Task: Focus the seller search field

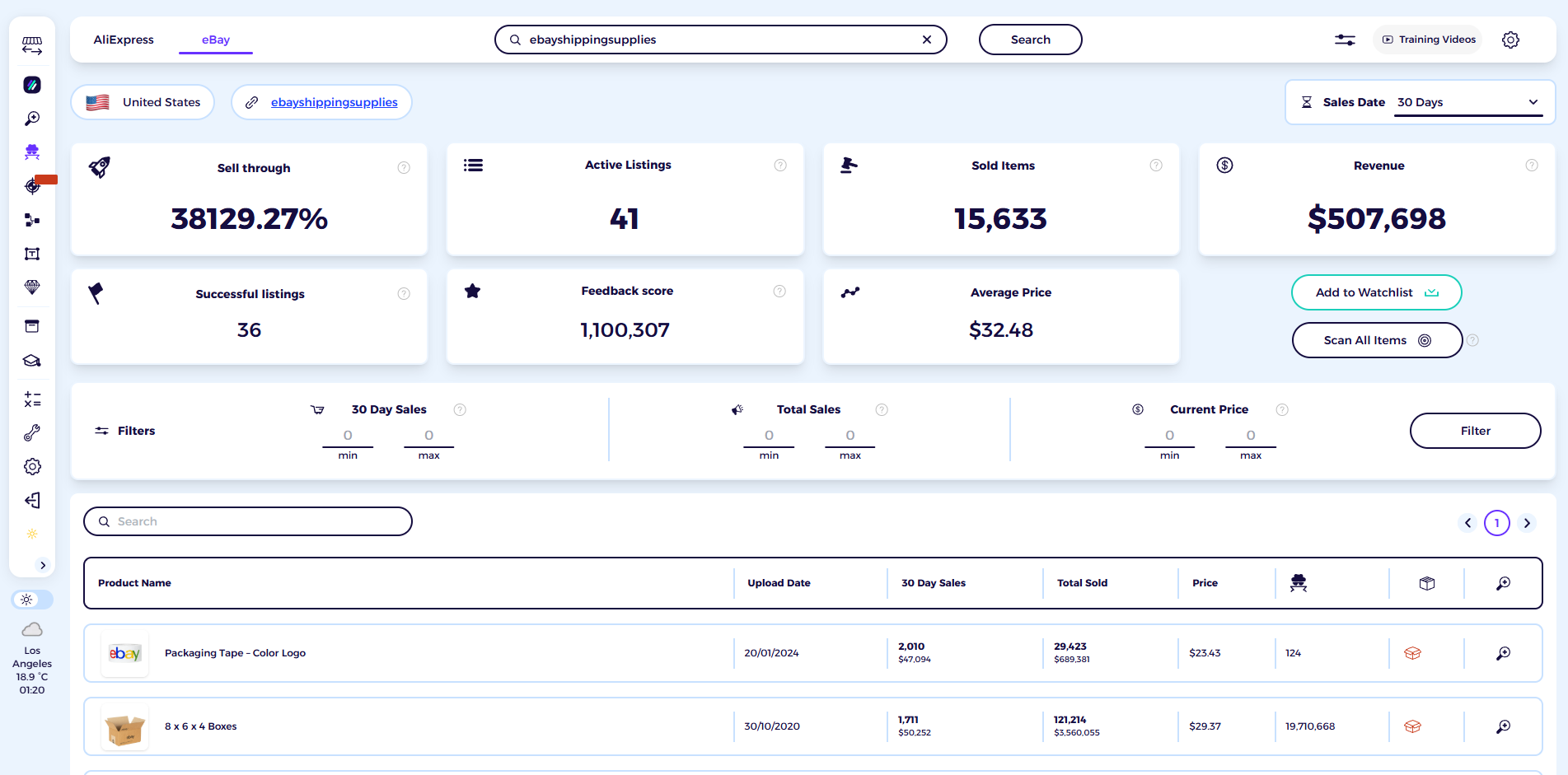Action: 721,40
